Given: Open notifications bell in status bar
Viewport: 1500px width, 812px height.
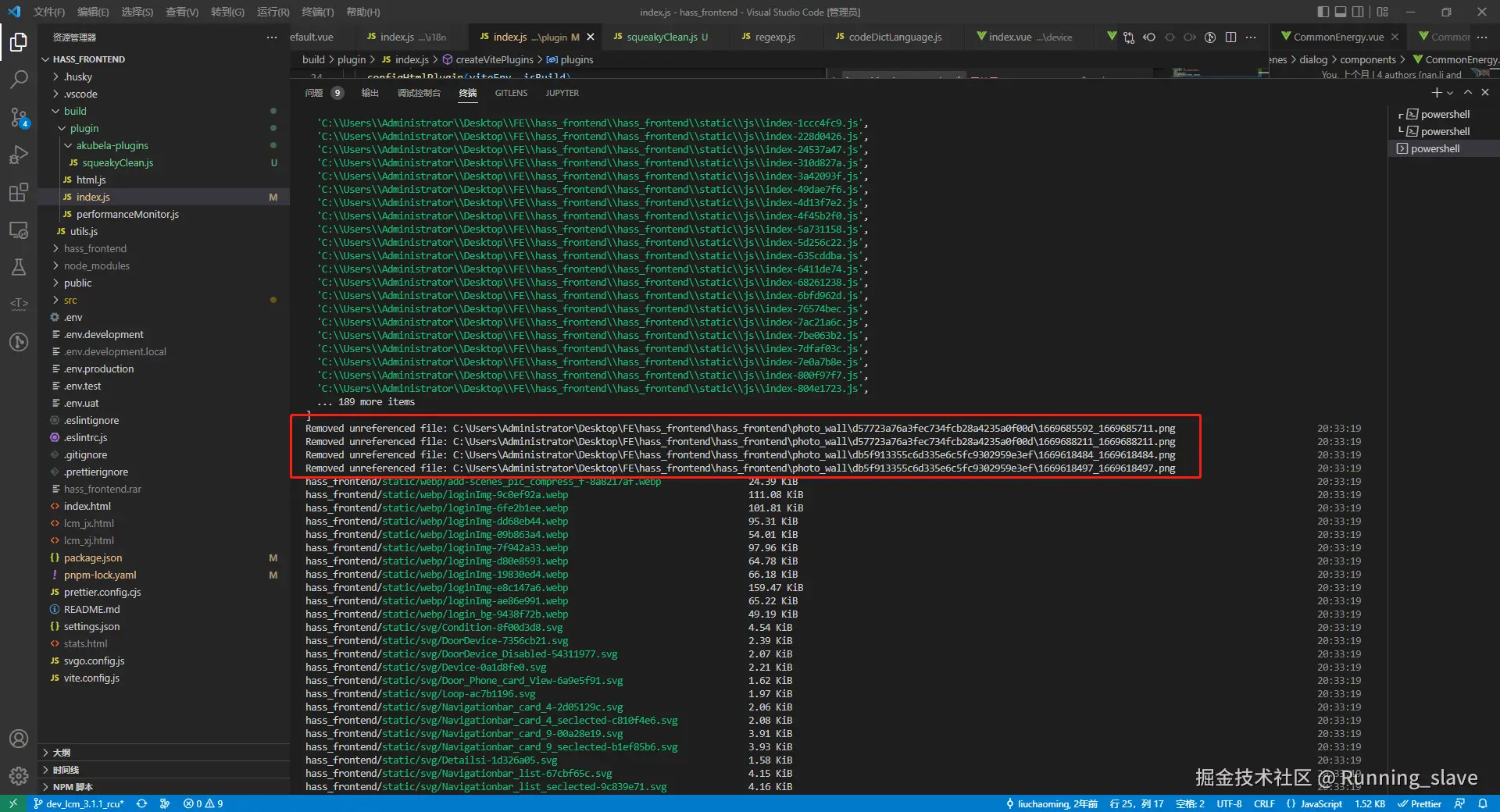Looking at the screenshot, I should coord(1483,803).
